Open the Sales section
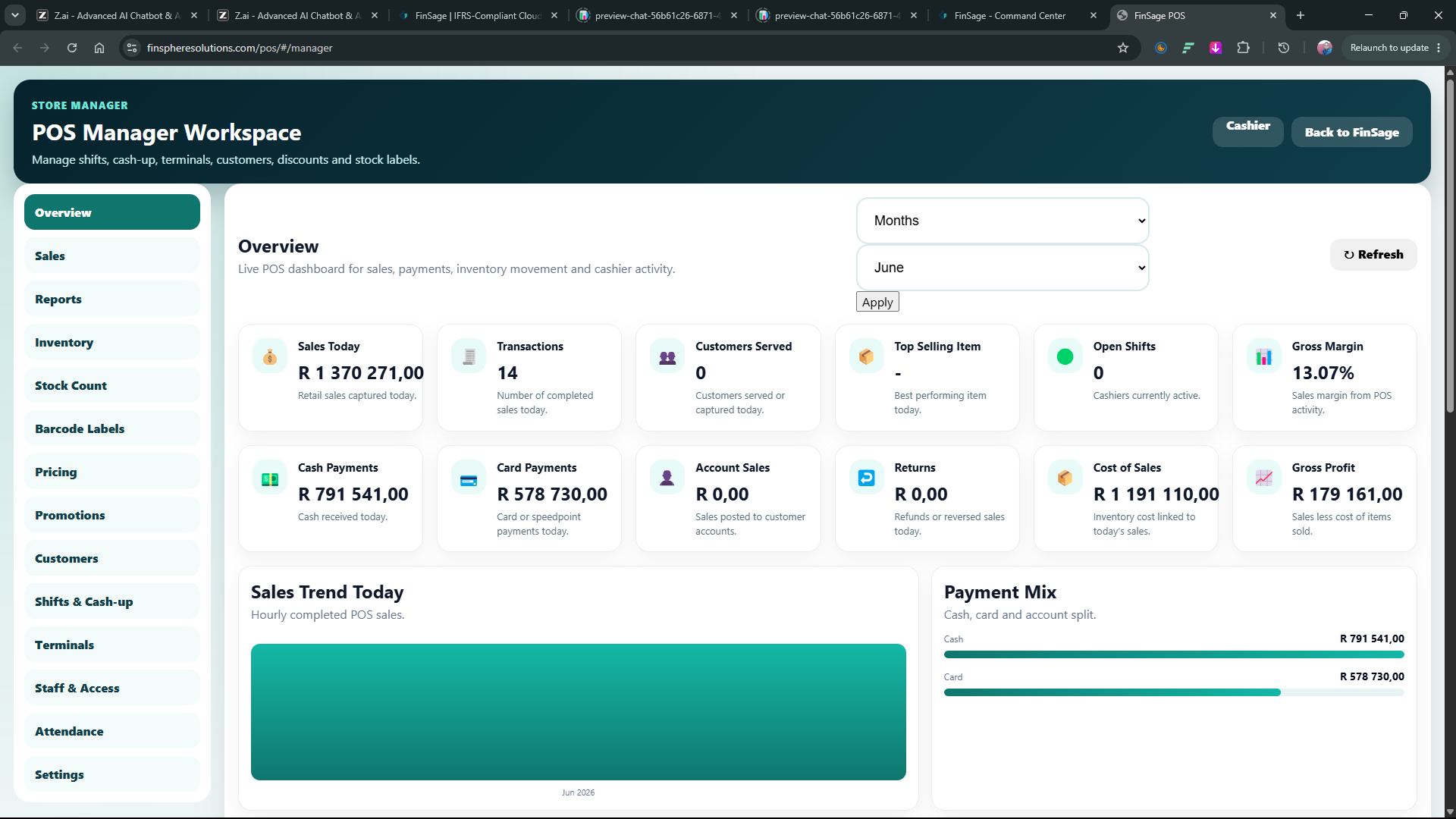The height and width of the screenshot is (819, 1456). tap(112, 256)
